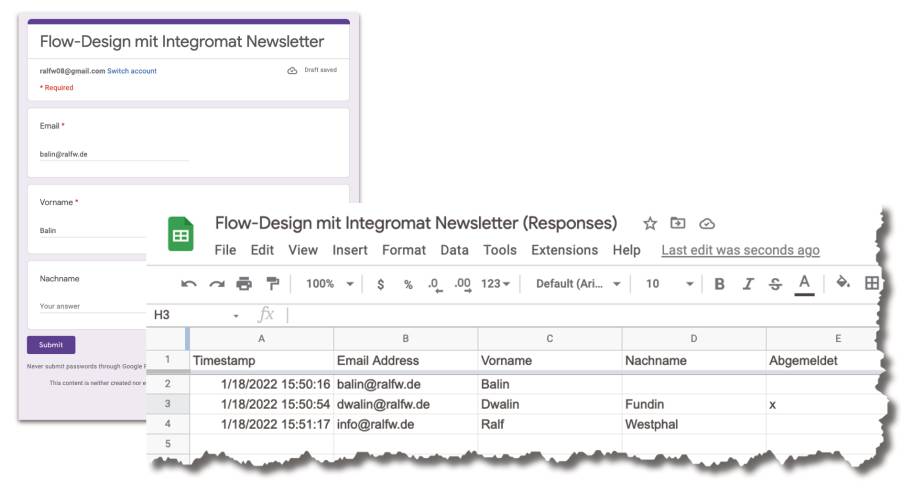The height and width of the screenshot is (492, 915).
Task: Open the Edit menu
Action: tap(262, 250)
